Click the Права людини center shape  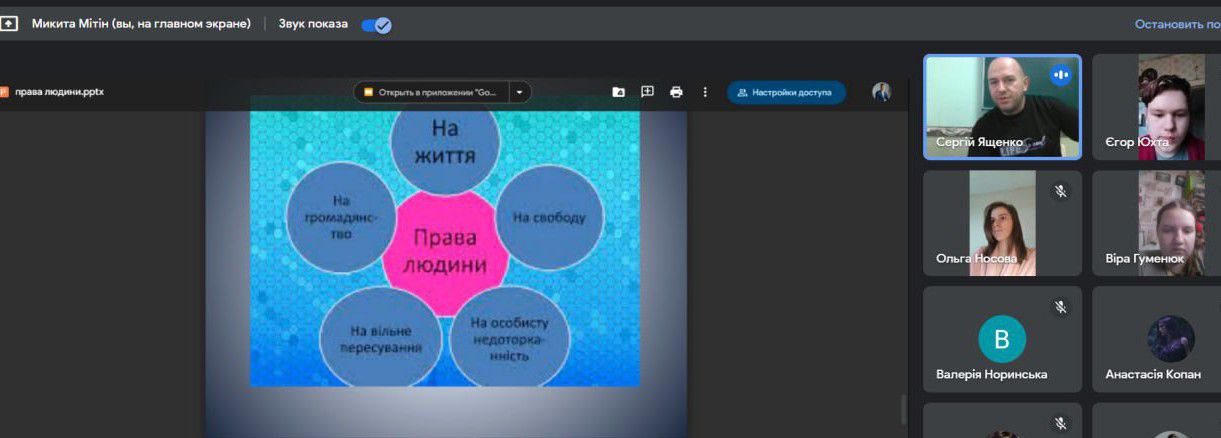click(x=447, y=252)
